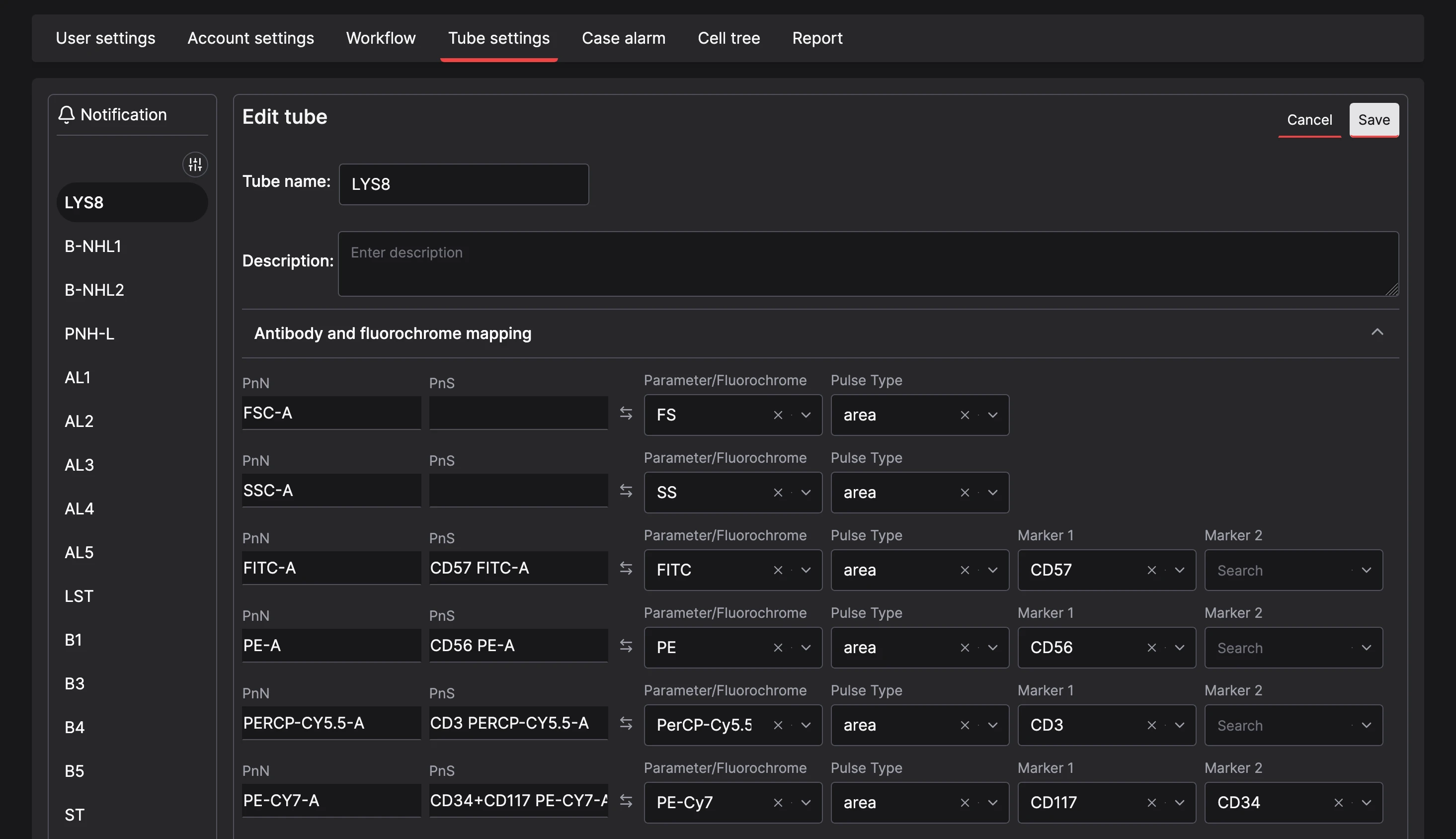Viewport: 1456px width, 839px height.
Task: Save the tube edits
Action: [x=1374, y=120]
